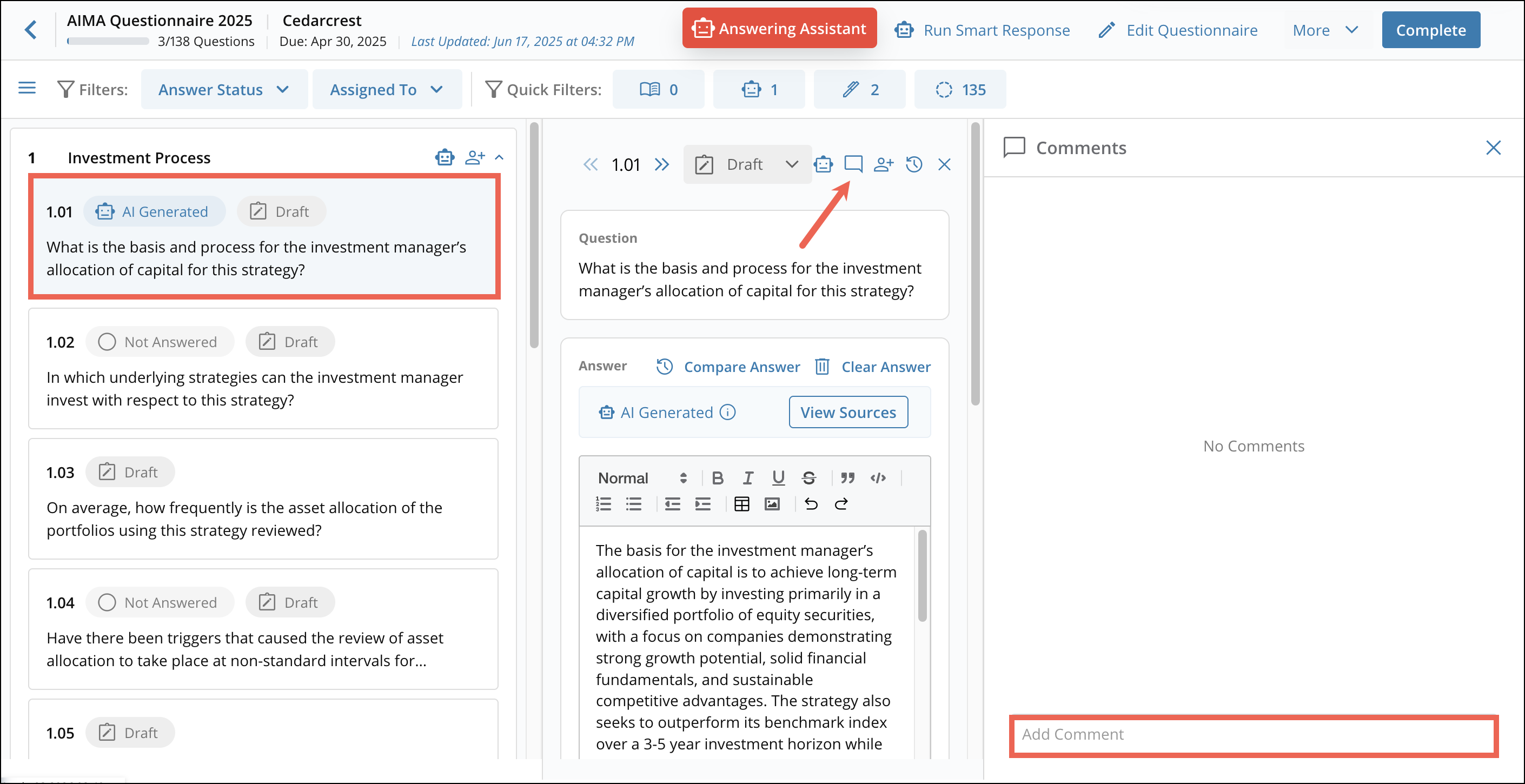This screenshot has width=1525, height=784.
Task: Insert an image in answer editor
Action: (x=772, y=503)
